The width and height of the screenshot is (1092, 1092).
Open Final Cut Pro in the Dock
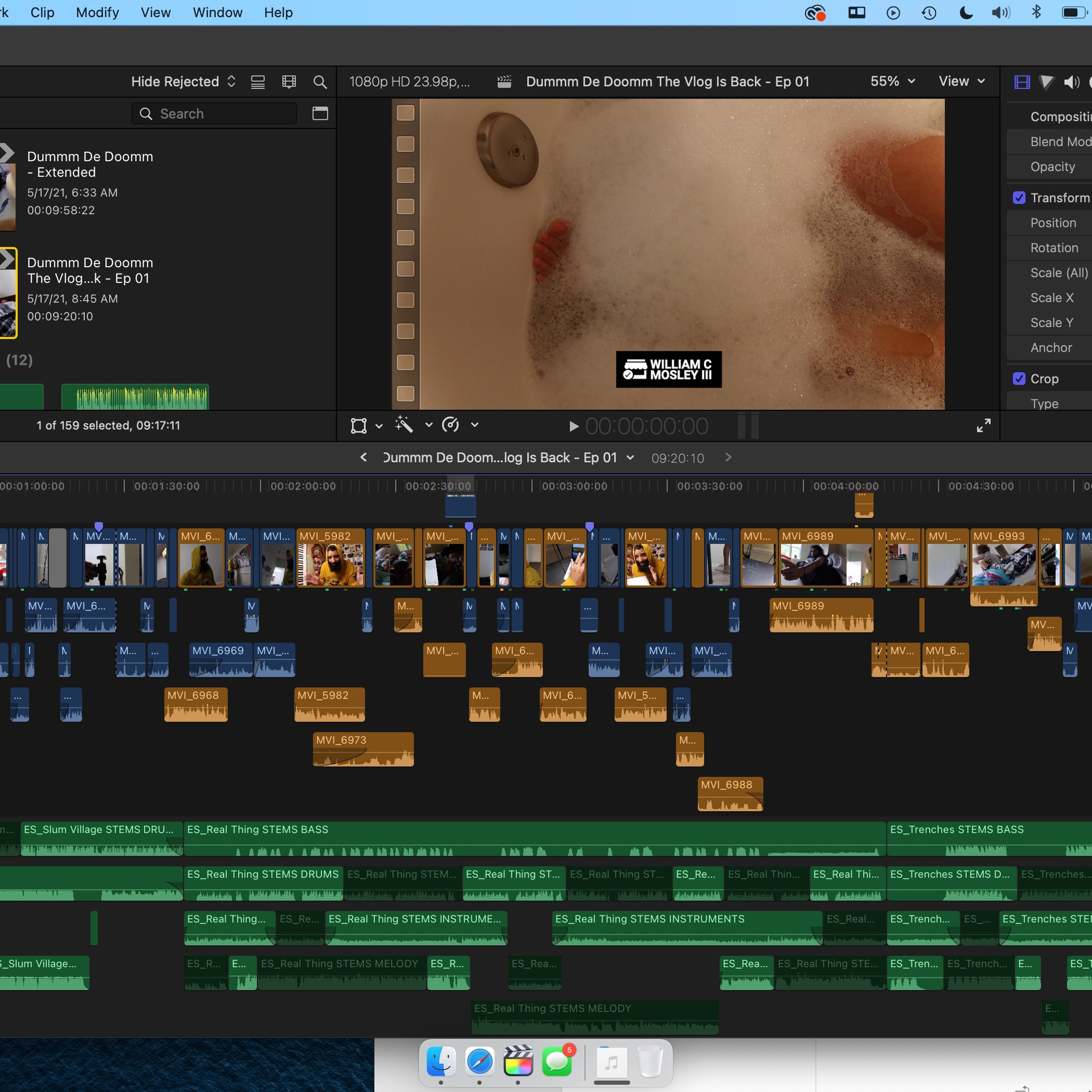(518, 1061)
